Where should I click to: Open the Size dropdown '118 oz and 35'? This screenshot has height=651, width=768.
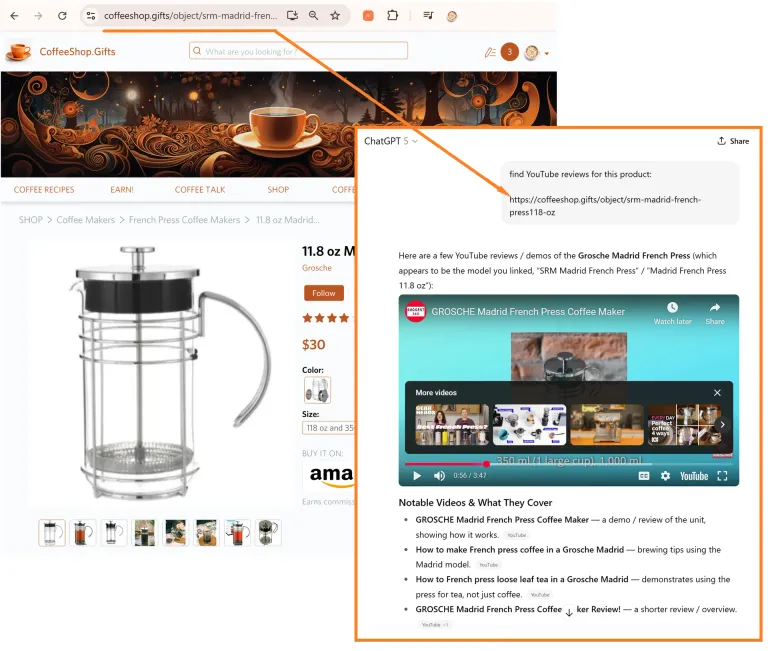coord(329,428)
